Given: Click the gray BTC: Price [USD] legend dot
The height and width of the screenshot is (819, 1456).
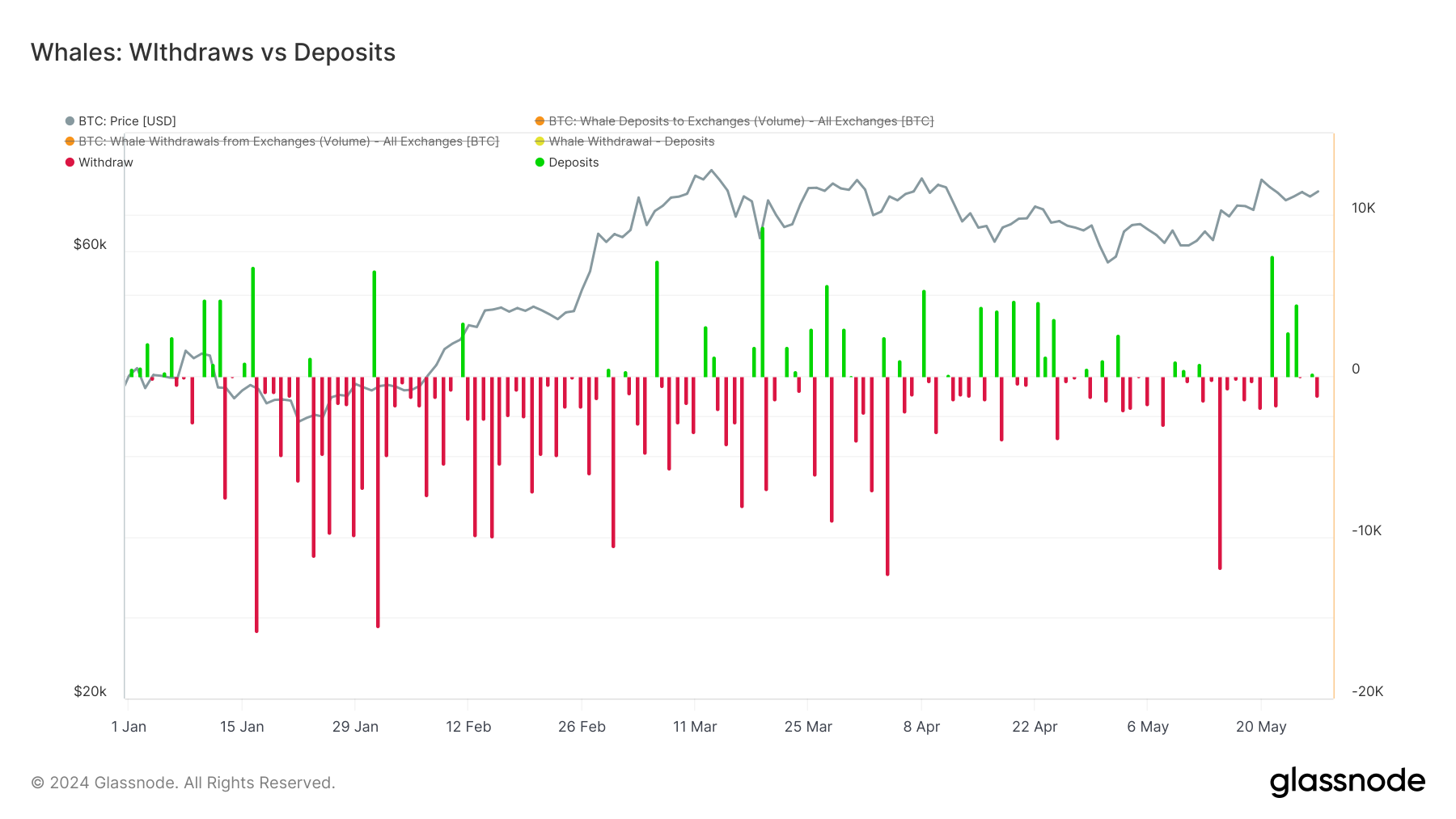Looking at the screenshot, I should pyautogui.click(x=71, y=120).
